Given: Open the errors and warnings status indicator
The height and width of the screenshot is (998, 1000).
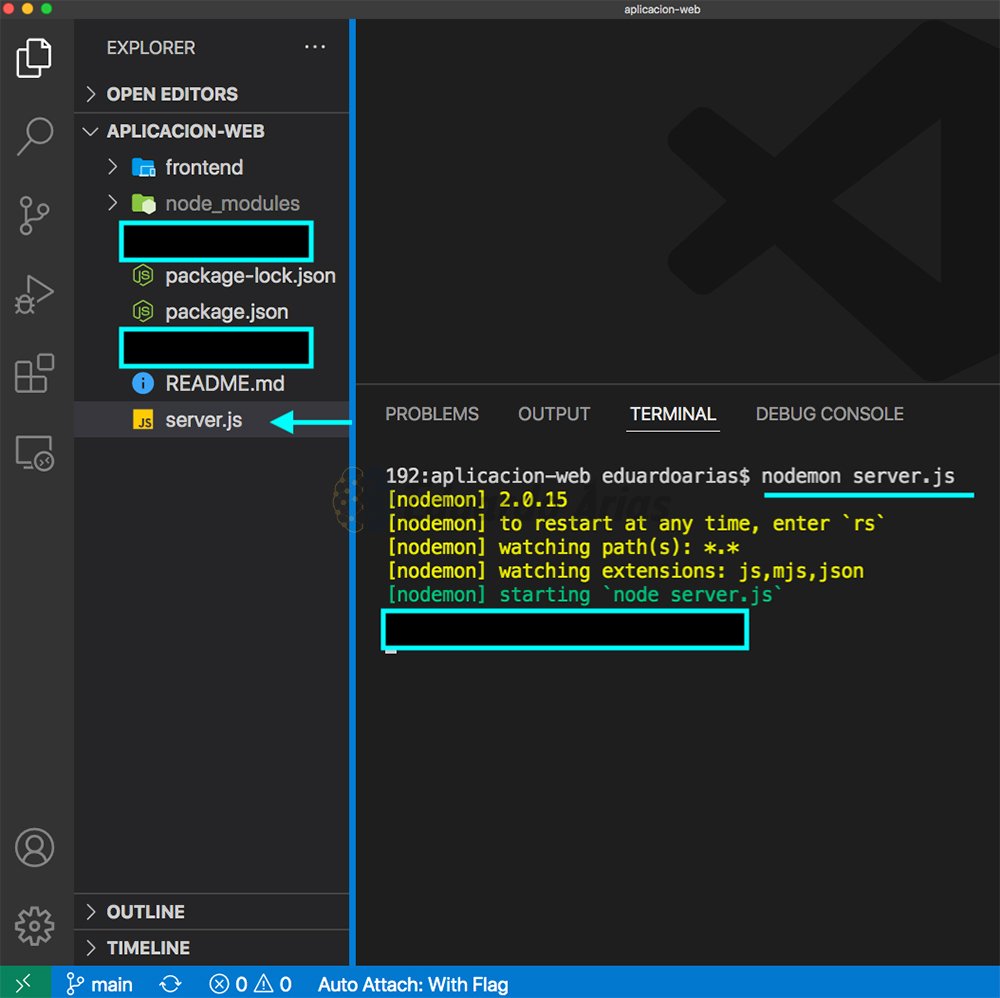Looking at the screenshot, I should [250, 984].
